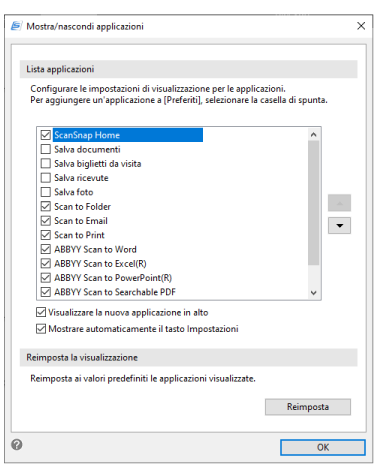Viewport: 377px width, 467px height.
Task: Select ABBYY Scan to Searchable PDF entry
Action: click(x=115, y=292)
